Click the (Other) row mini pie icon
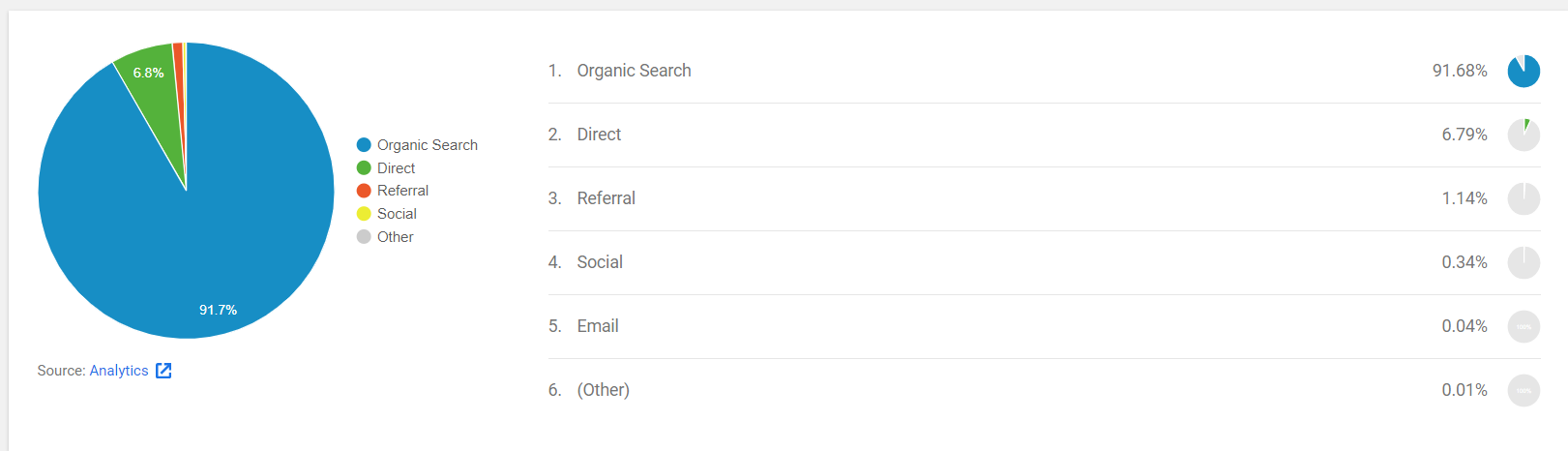Viewport: 1568px width, 451px height. click(1524, 390)
